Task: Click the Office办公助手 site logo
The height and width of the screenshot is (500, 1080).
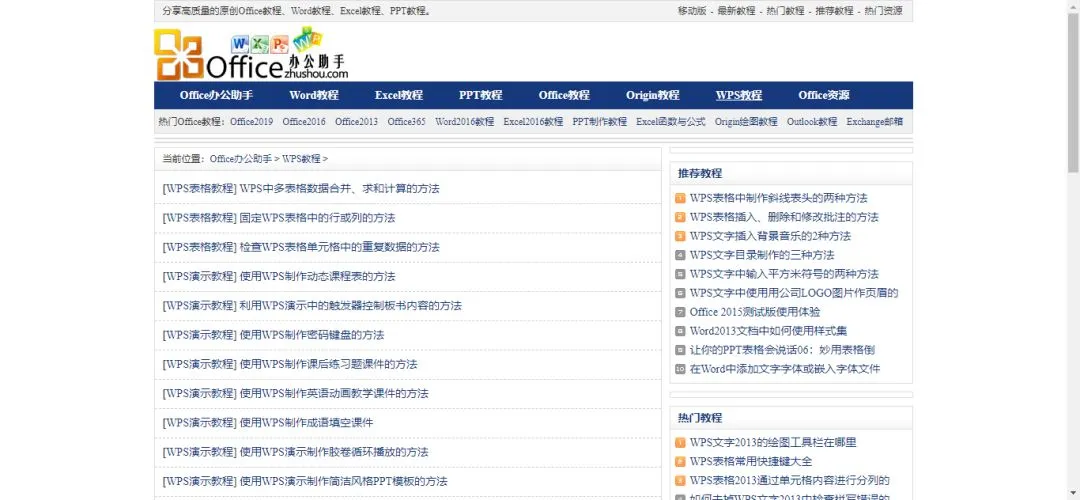Action: point(251,54)
